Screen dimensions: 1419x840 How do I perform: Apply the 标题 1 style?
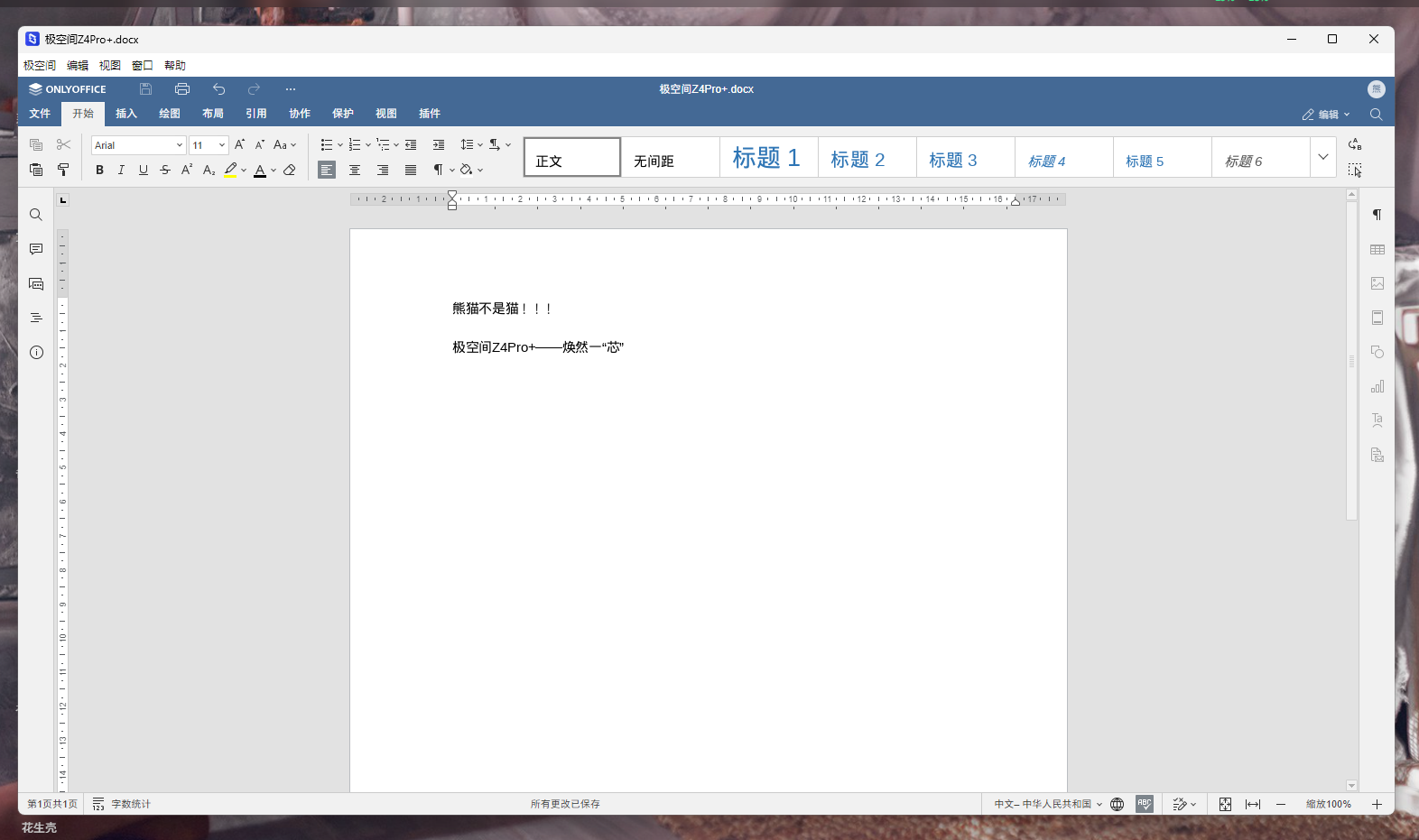(769, 157)
